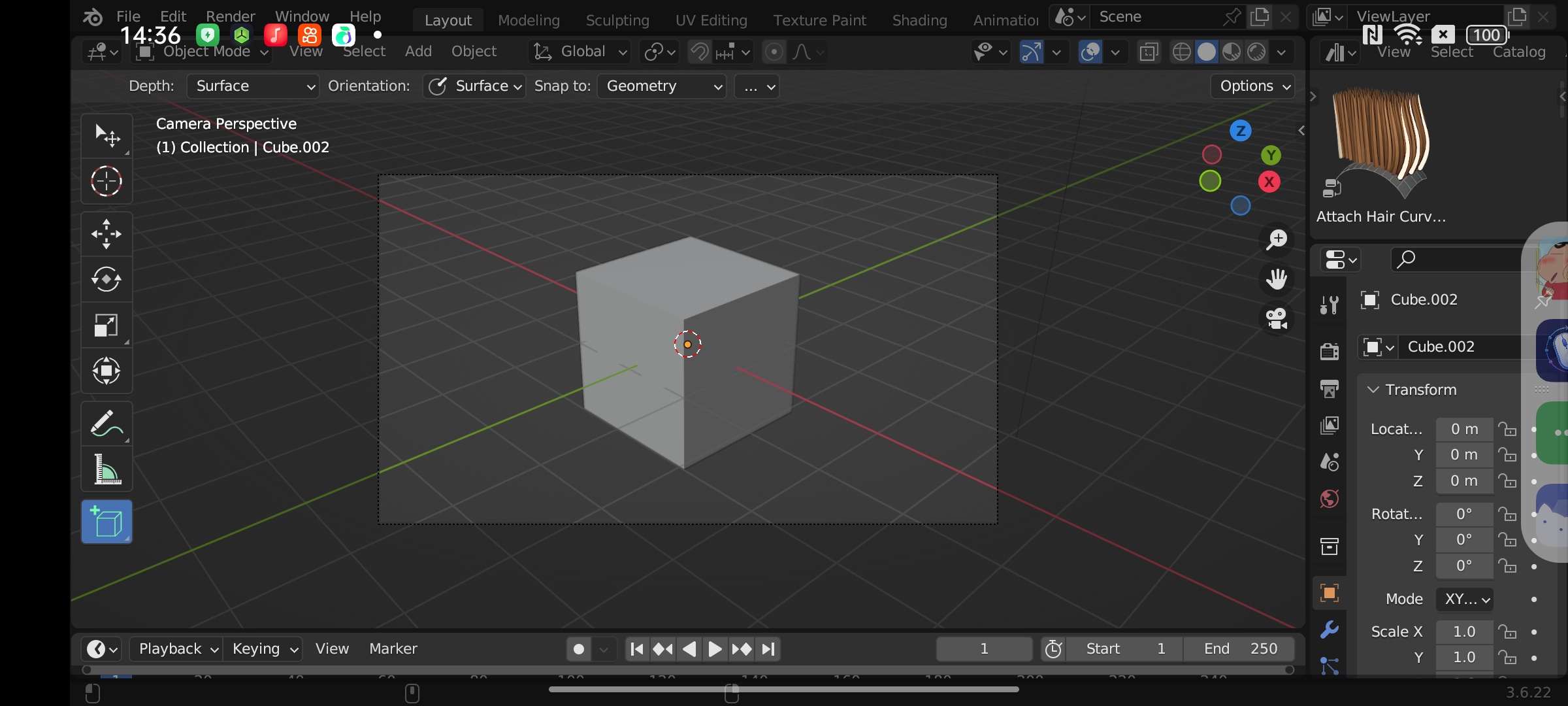Toggle snapping magnet in header
The width and height of the screenshot is (1568, 706).
pos(699,52)
